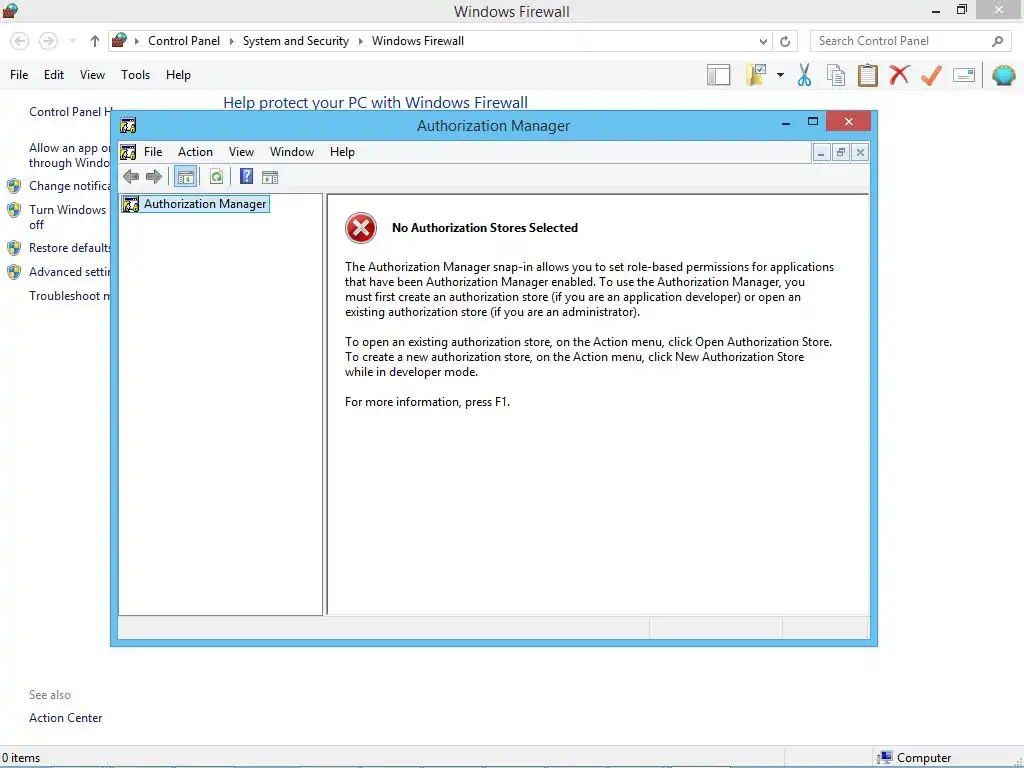Click Control Panel Home link

[70, 112]
